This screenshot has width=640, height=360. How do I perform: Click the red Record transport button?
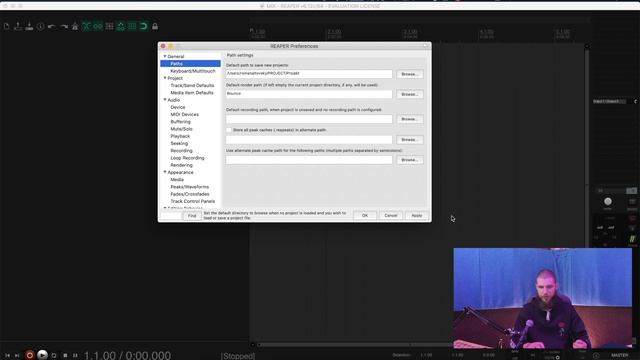pos(29,355)
